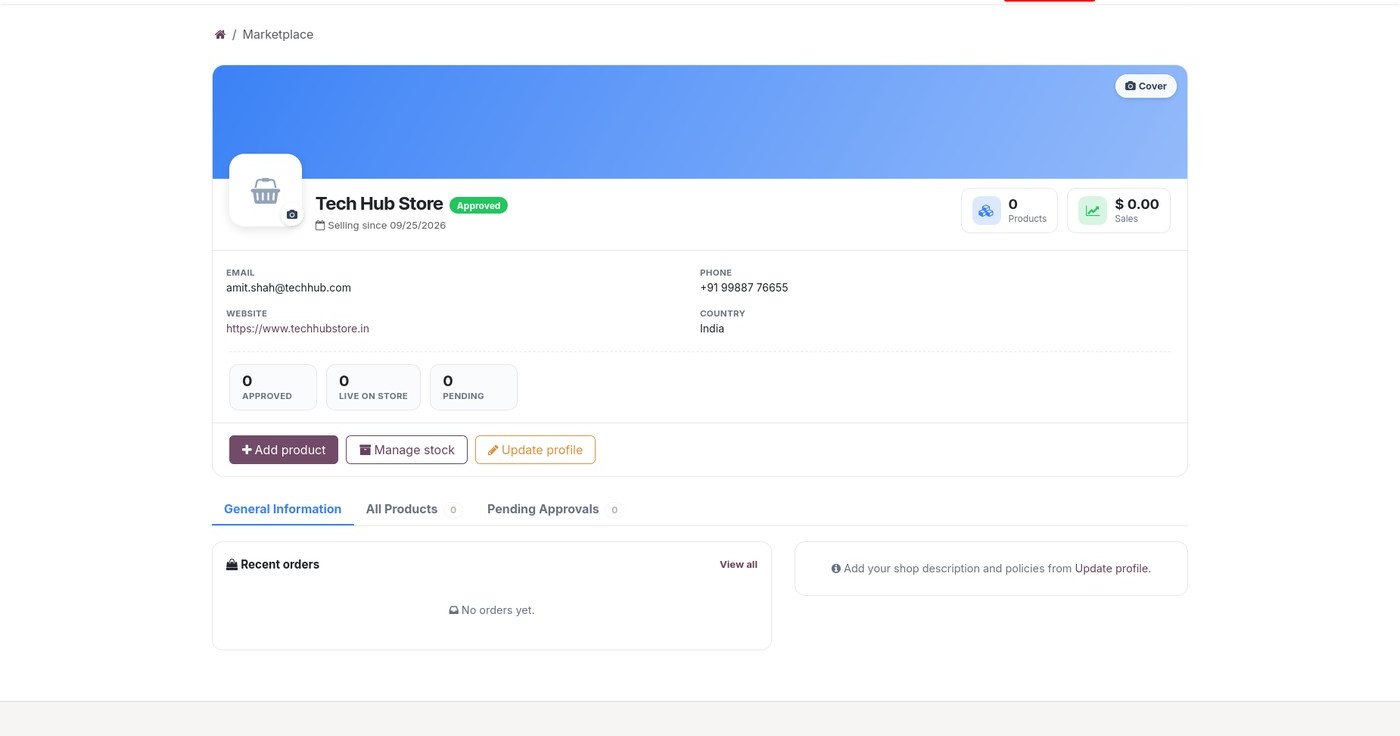Open Manage stock
This screenshot has width=1400, height=736.
[x=407, y=450]
